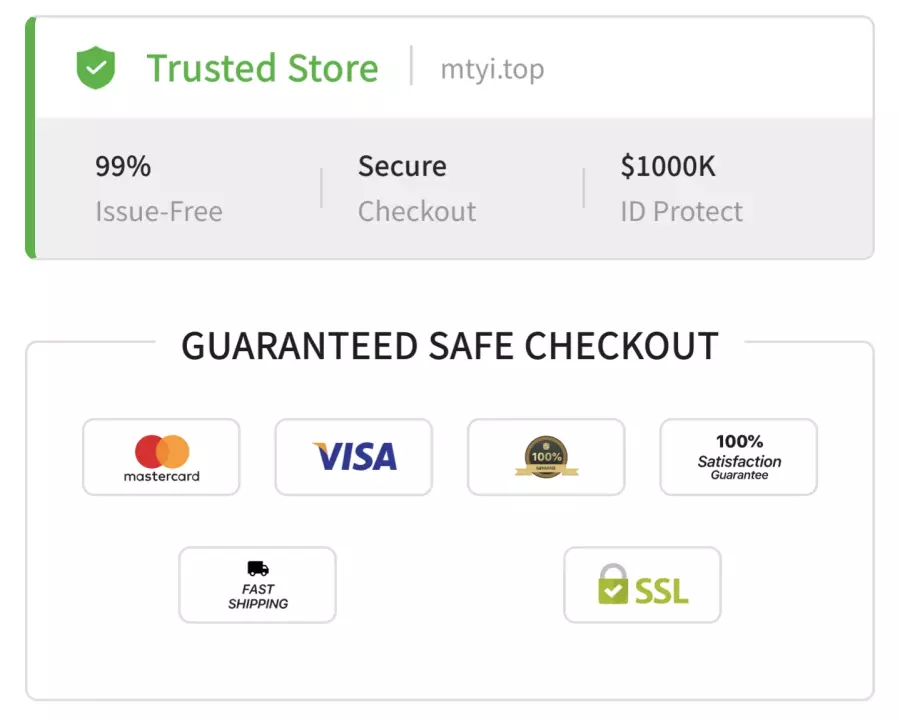900x719 pixels.
Task: Click the ID Protect gray caption
Action: click(681, 211)
